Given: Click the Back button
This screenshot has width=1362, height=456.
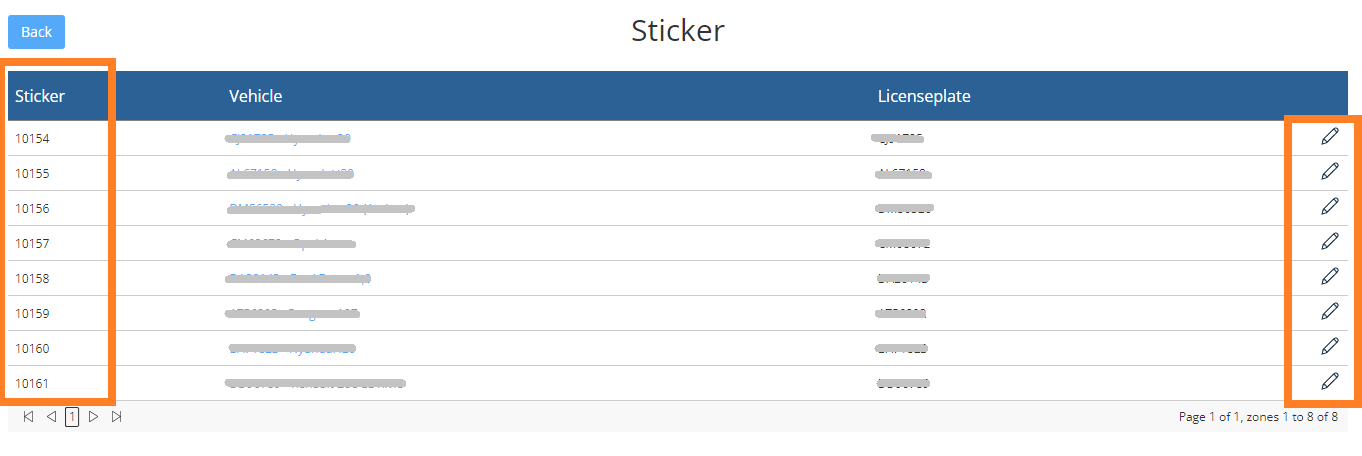Looking at the screenshot, I should tap(36, 32).
